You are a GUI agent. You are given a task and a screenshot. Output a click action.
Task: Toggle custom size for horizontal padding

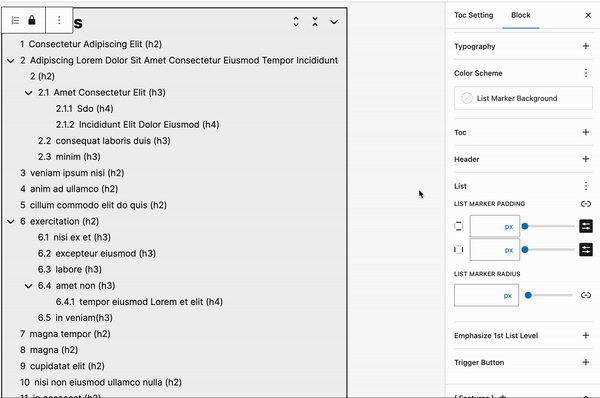click(x=586, y=250)
